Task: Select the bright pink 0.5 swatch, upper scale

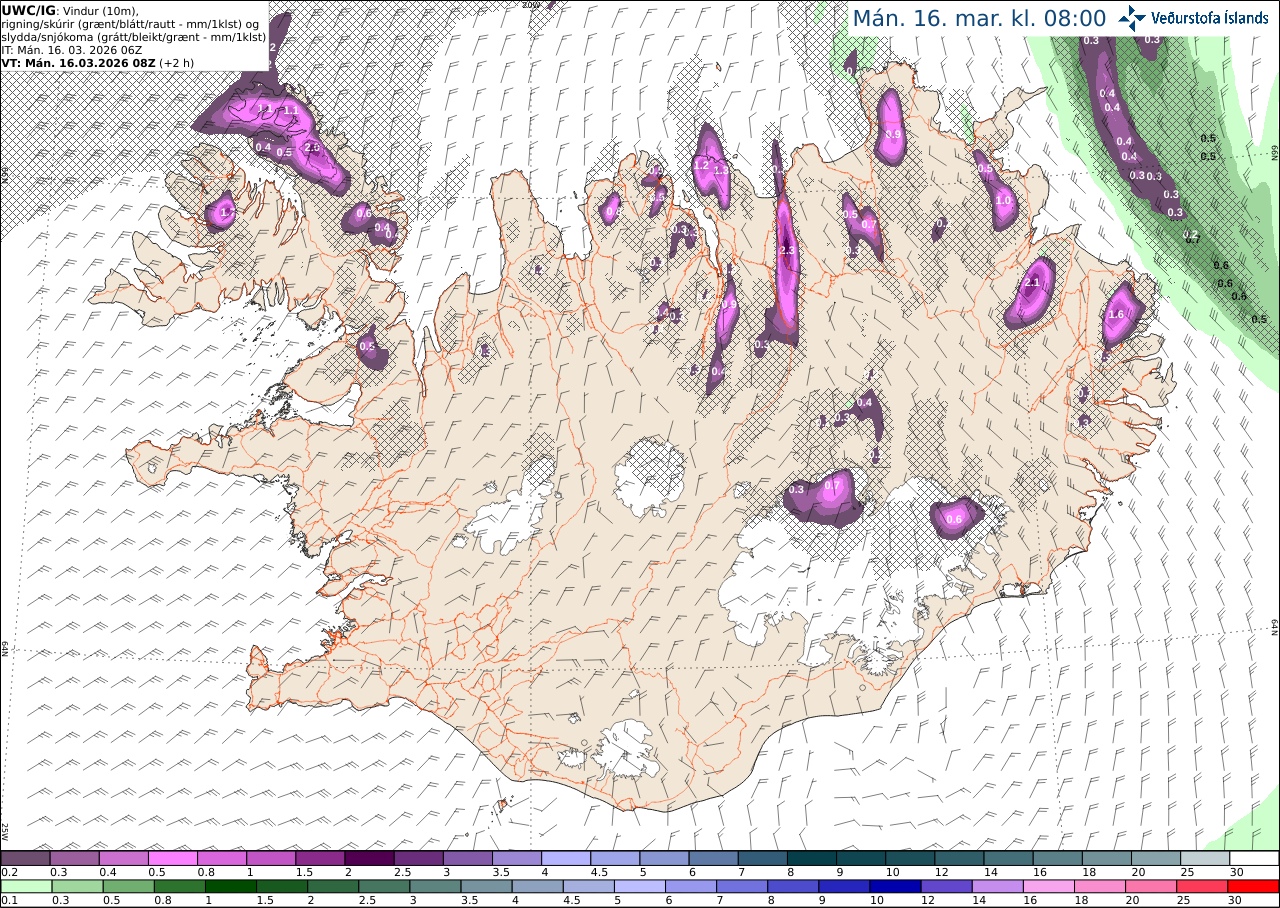Action: [172, 858]
